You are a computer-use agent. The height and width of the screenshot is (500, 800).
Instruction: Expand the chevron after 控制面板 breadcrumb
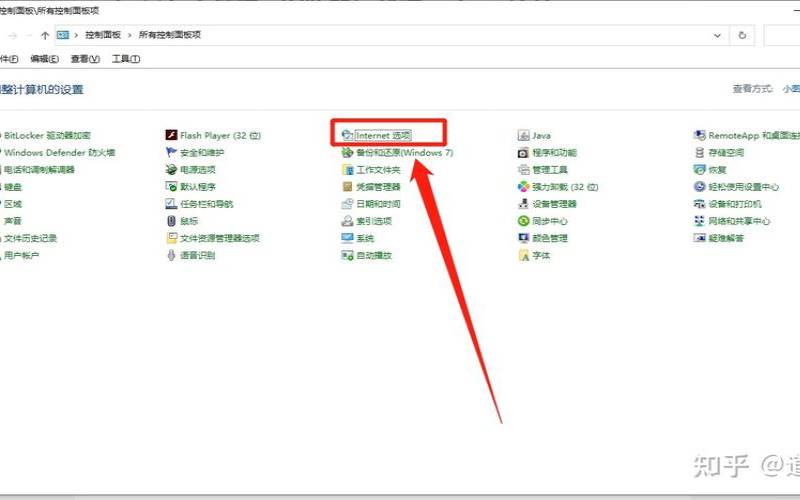[x=129, y=34]
